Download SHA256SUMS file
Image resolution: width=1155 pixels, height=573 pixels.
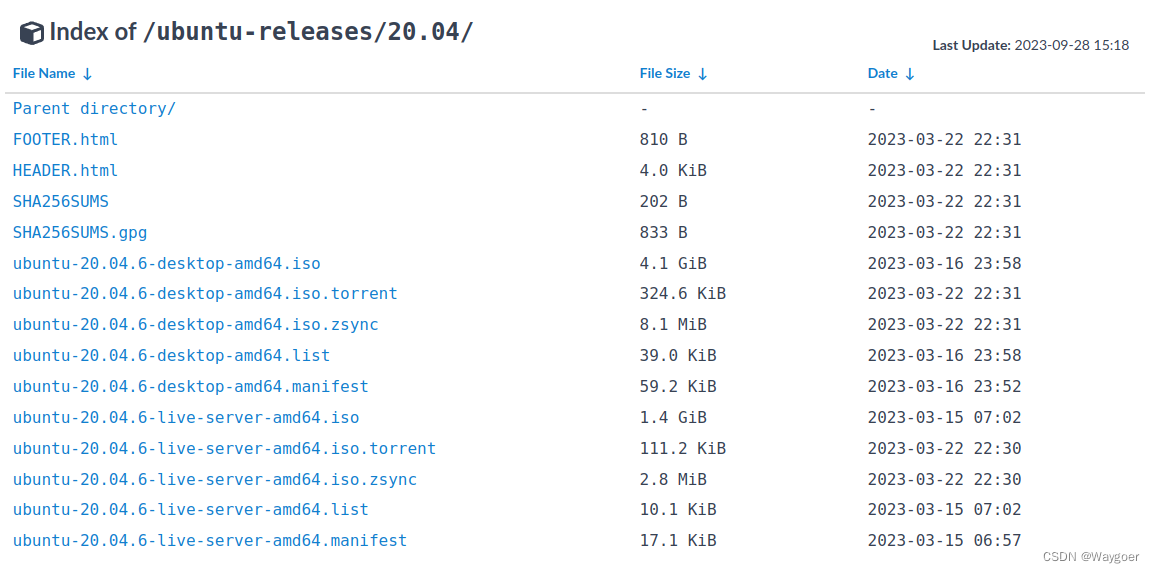(x=60, y=201)
